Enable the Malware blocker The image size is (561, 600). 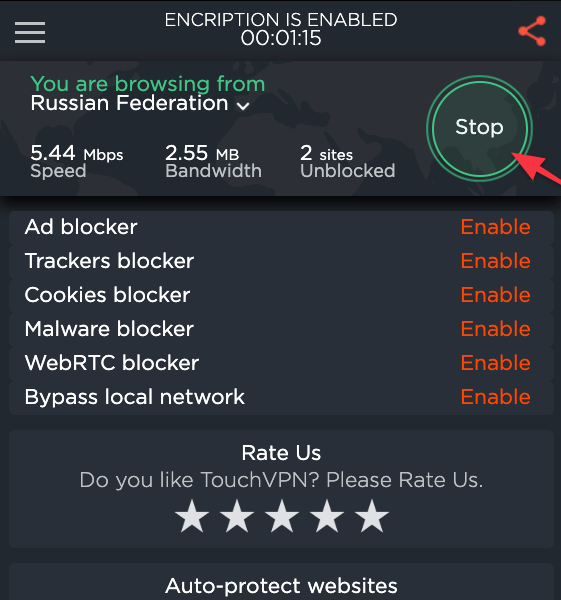pyautogui.click(x=496, y=329)
